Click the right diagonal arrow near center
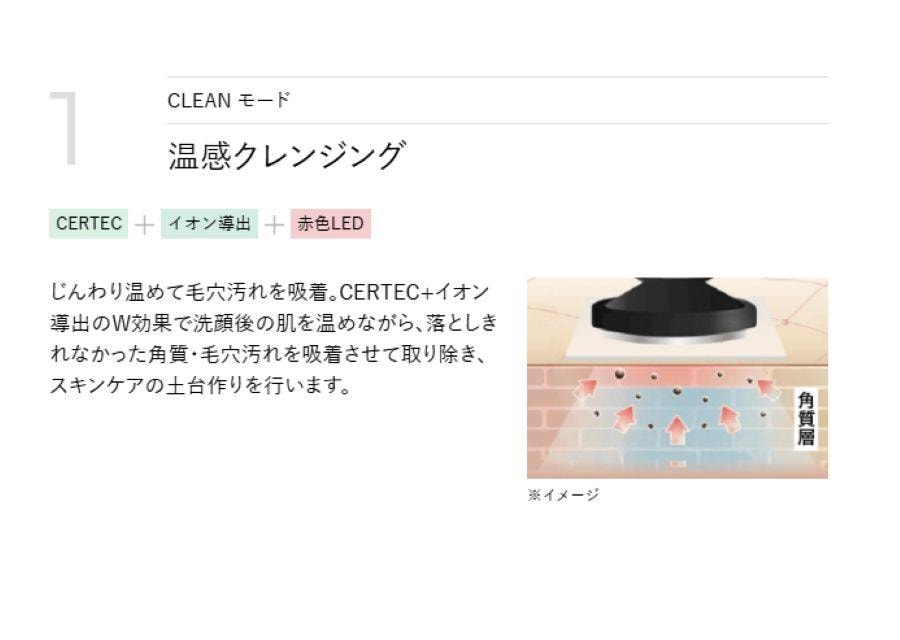 click(730, 418)
